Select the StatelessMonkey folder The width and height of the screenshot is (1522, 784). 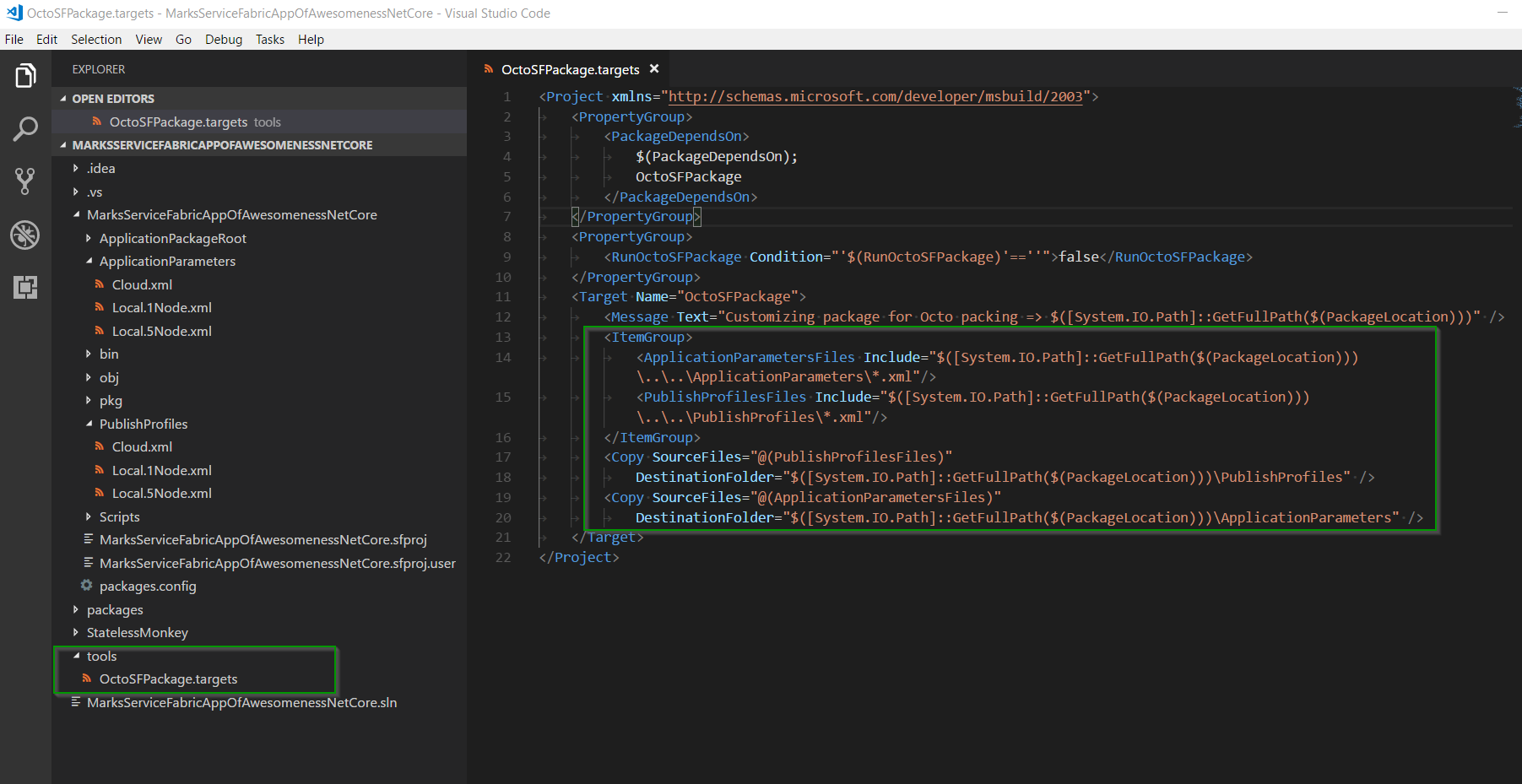(137, 632)
